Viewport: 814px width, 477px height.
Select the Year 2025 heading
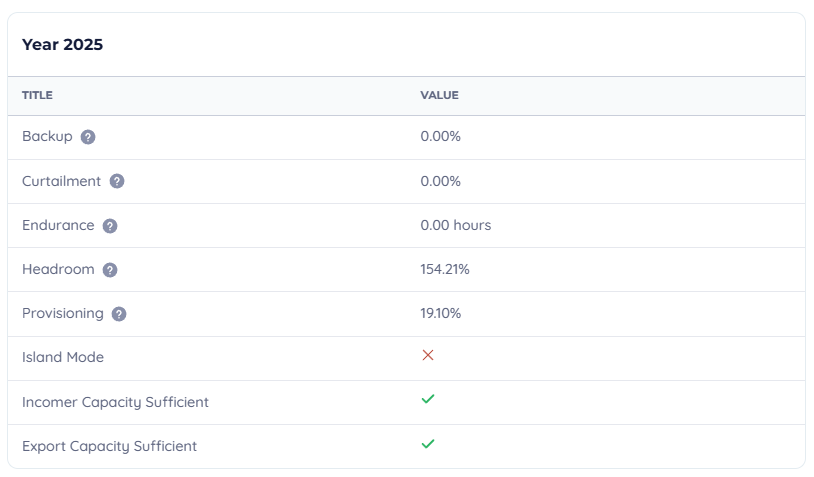[x=62, y=45]
